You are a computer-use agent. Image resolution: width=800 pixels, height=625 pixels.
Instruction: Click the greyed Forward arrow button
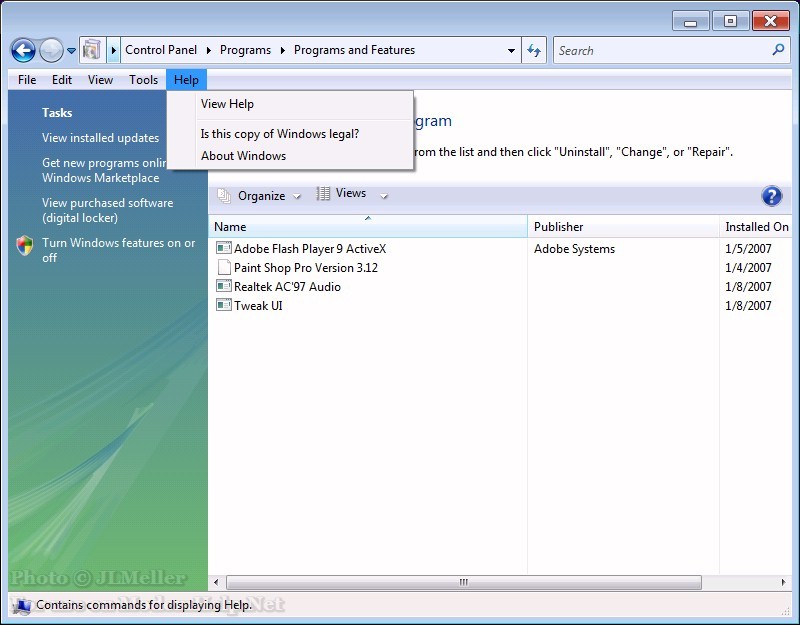[x=51, y=51]
